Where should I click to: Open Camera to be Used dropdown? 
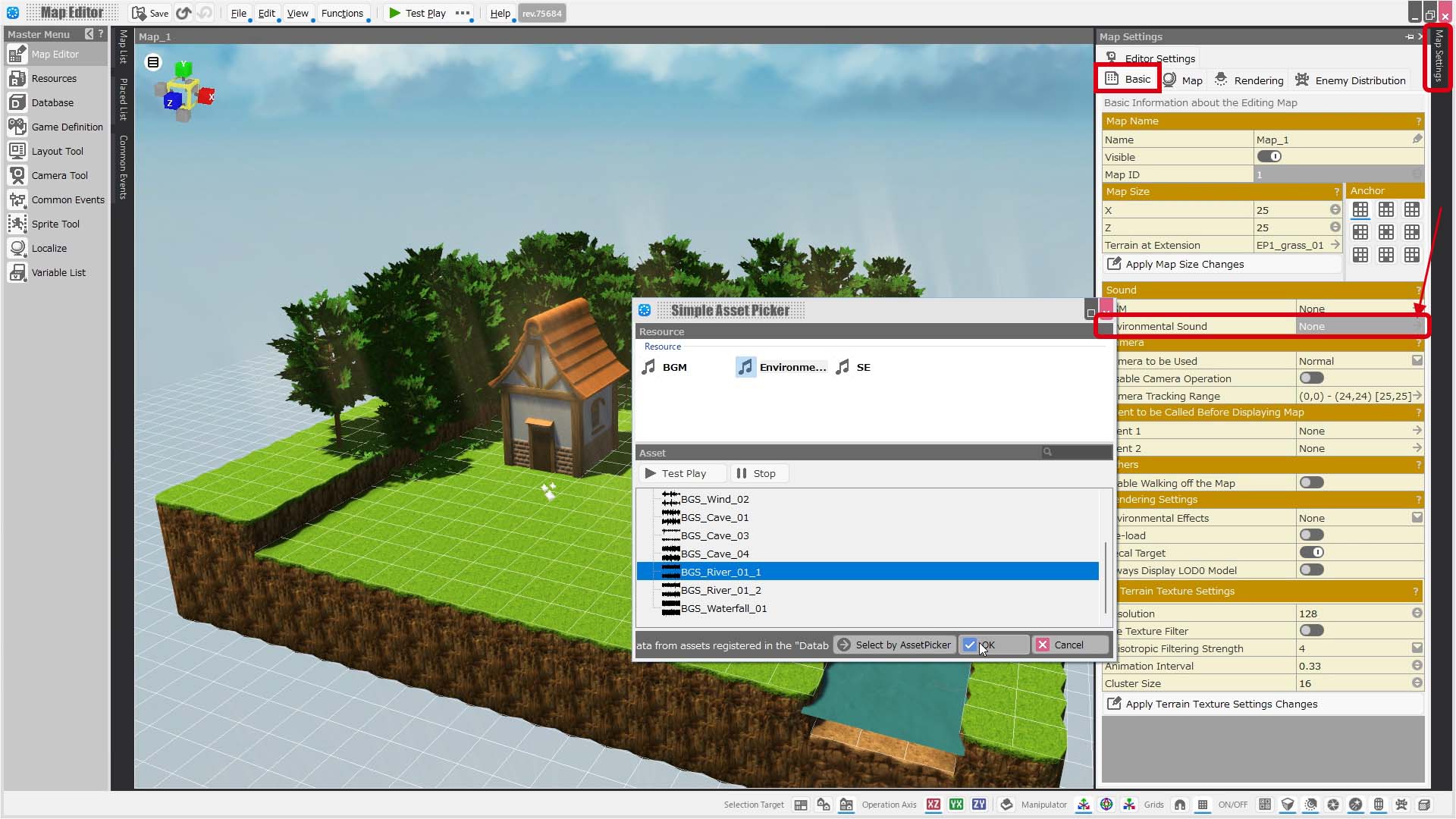pyautogui.click(x=1417, y=361)
